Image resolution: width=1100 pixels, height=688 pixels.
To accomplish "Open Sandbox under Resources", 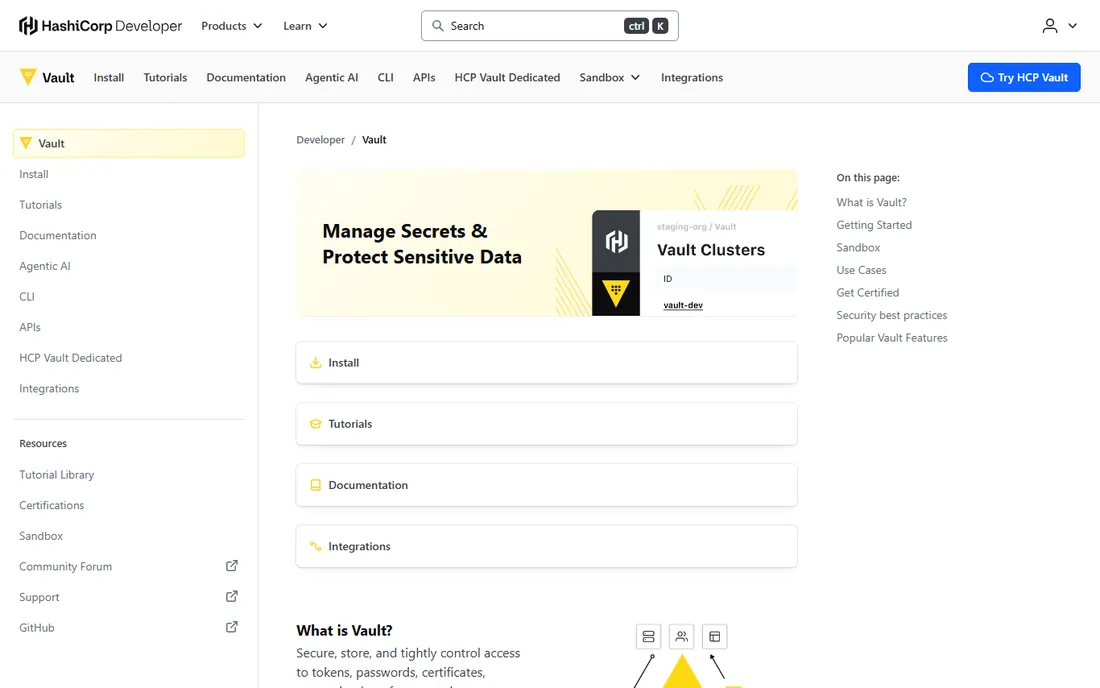I will click(41, 536).
